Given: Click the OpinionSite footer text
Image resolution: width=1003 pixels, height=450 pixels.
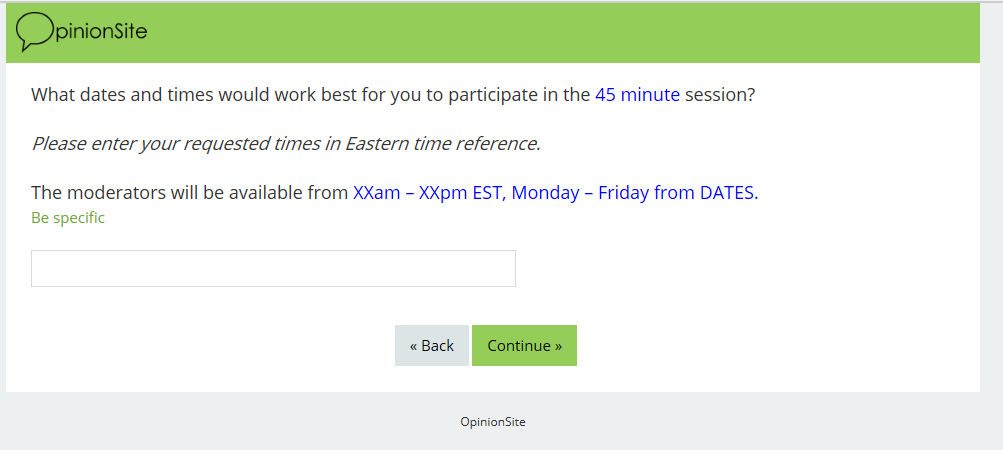Looking at the screenshot, I should point(492,422).
